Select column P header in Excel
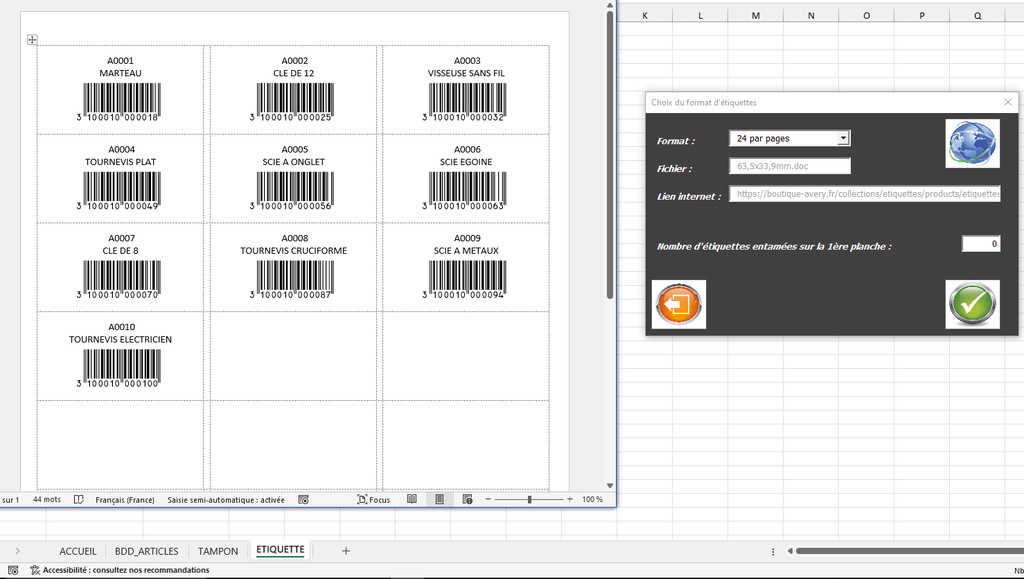 [x=922, y=16]
